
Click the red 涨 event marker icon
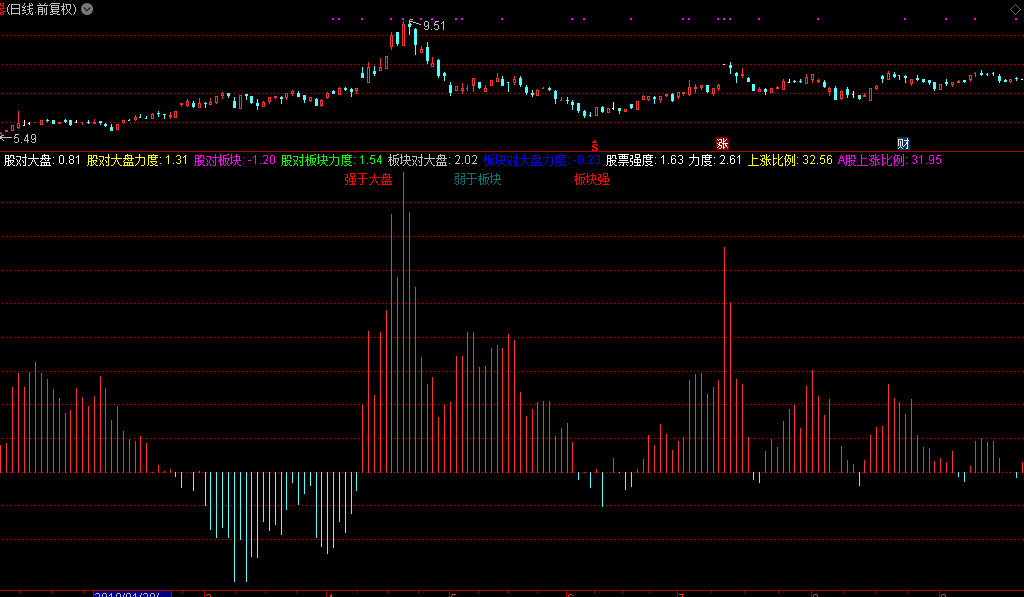[x=722, y=144]
